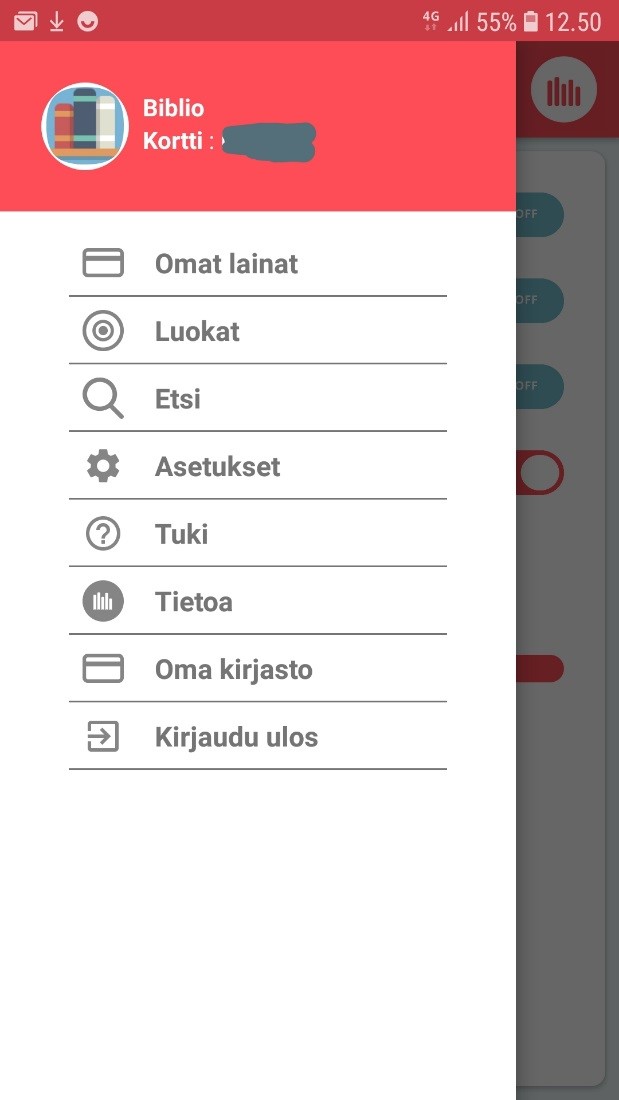The height and width of the screenshot is (1100, 619).
Task: Toggle the topmost OFF switch behind the drawer
Action: 540,214
